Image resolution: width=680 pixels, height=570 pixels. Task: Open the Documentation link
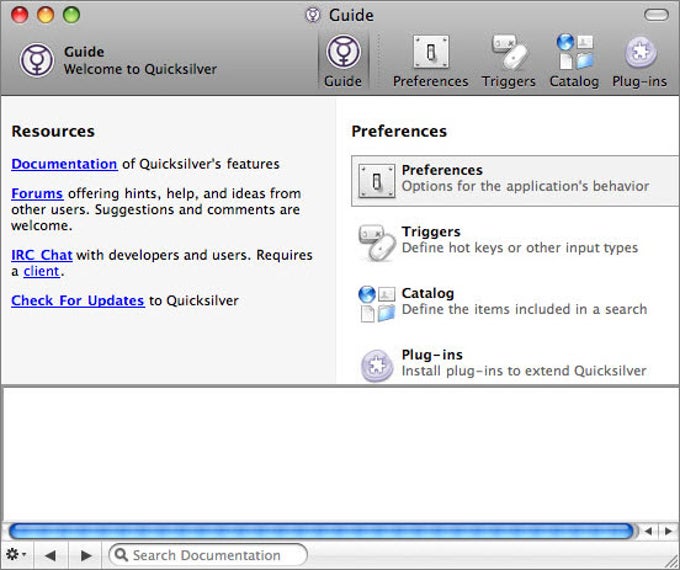click(64, 164)
